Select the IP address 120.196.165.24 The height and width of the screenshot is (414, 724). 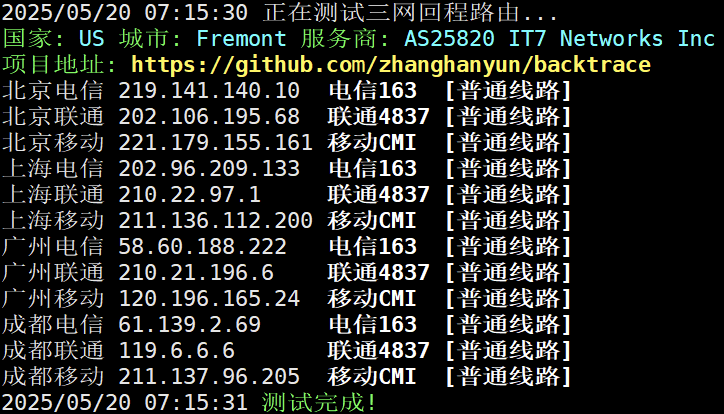click(x=209, y=299)
